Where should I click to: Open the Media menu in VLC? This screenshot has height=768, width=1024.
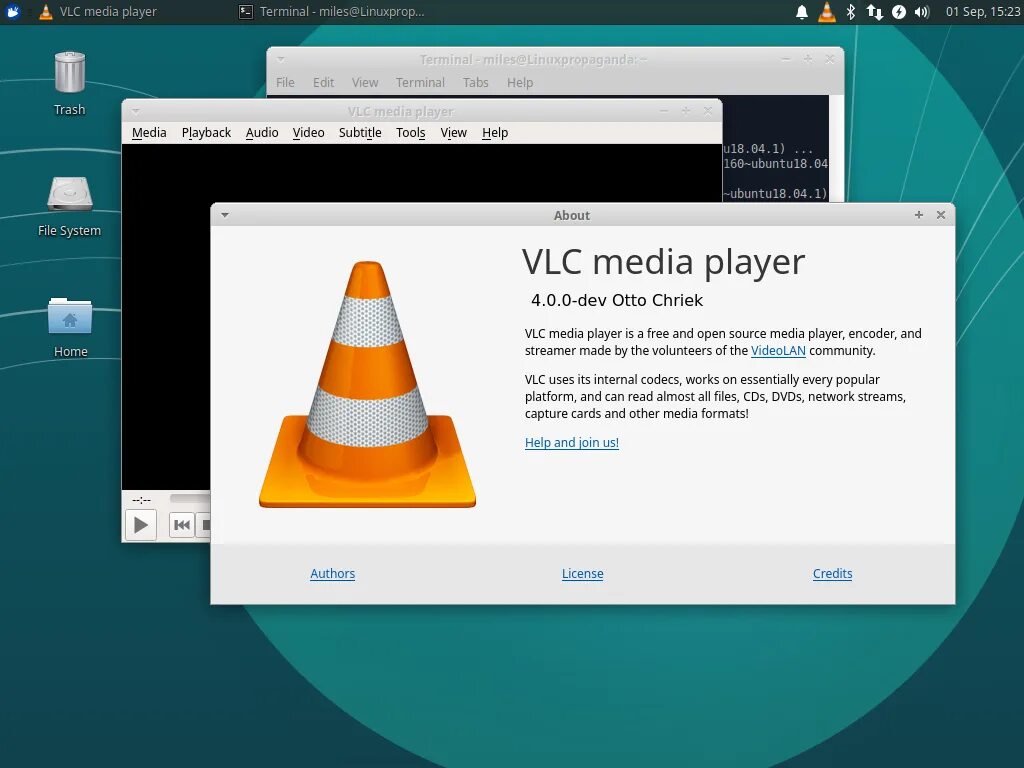click(149, 133)
